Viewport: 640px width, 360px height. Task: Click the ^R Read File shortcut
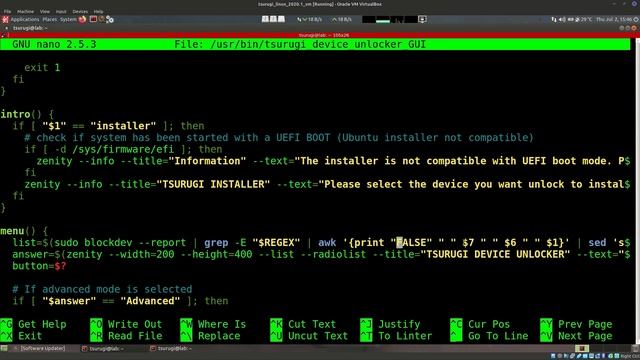click(126, 336)
